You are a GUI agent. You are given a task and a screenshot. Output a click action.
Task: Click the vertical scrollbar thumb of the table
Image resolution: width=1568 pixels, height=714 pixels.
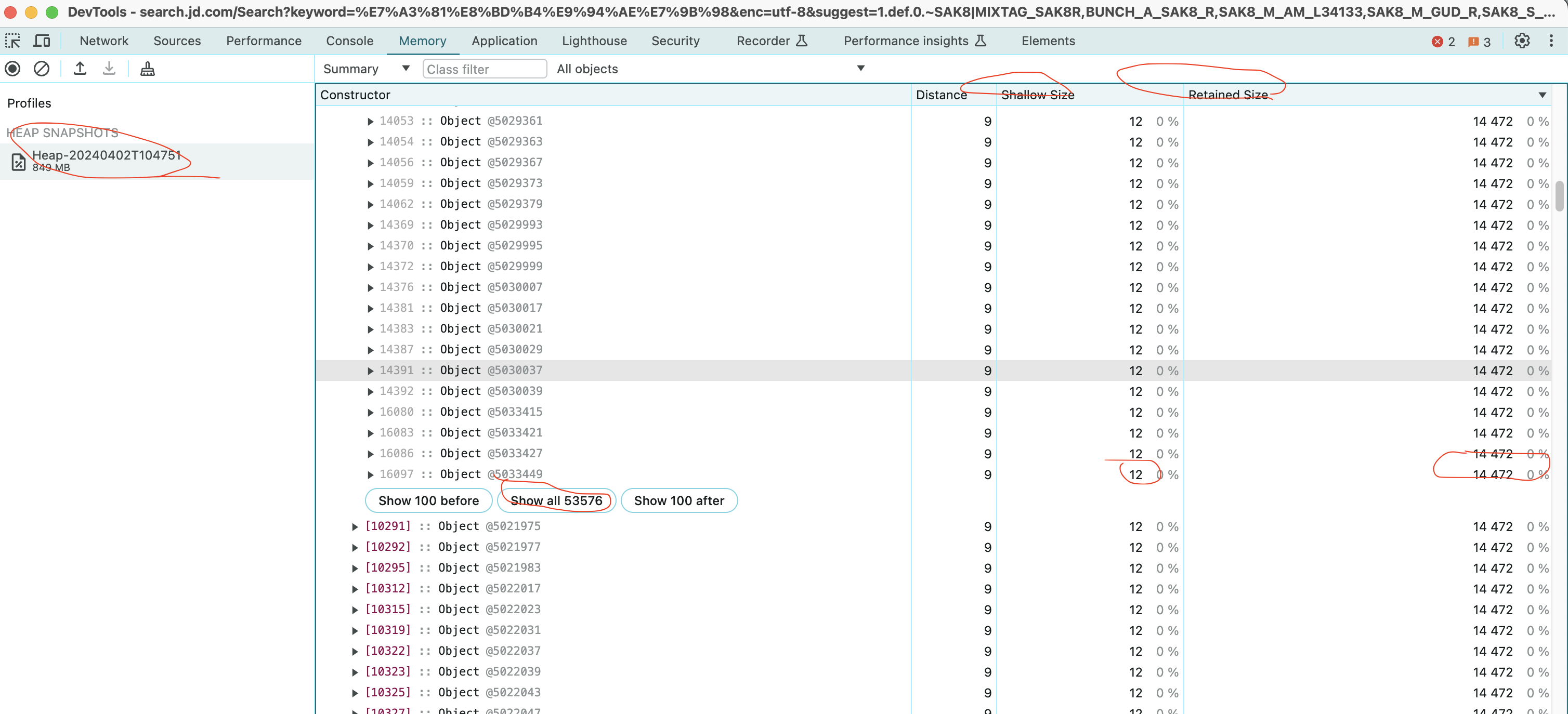click(x=1560, y=196)
